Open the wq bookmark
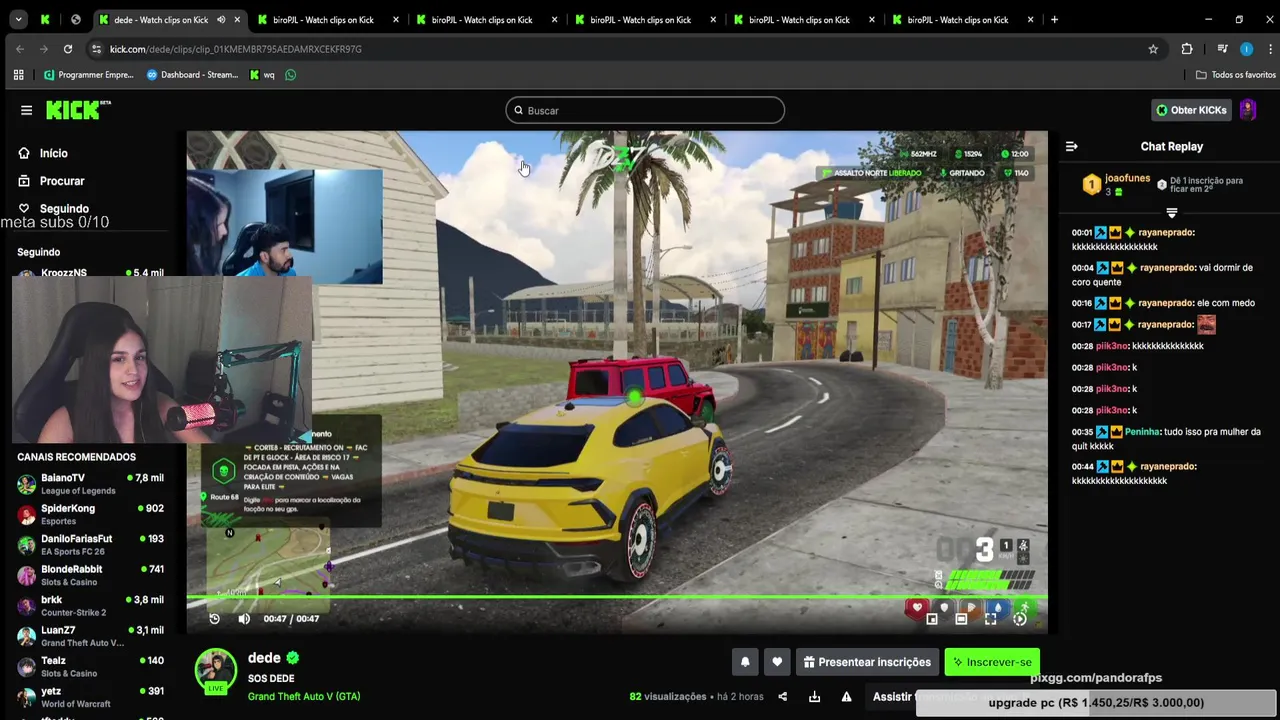 [x=262, y=75]
